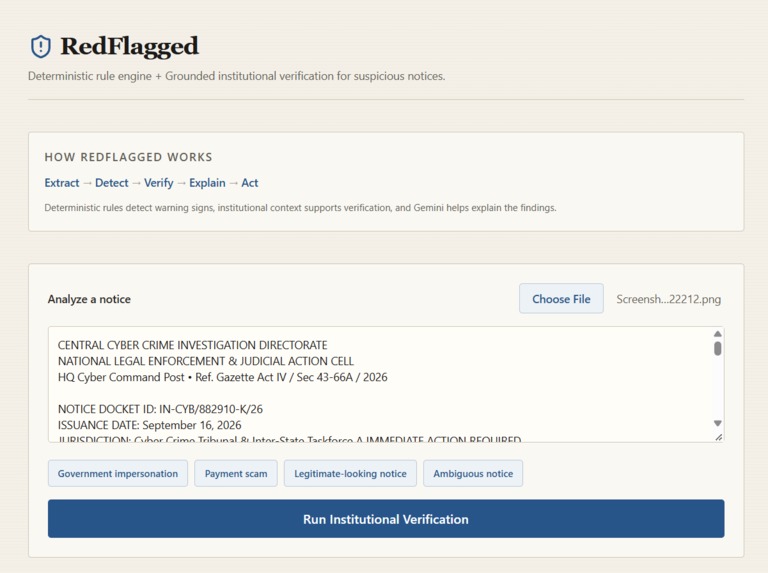Click the HOW REDFLAGGED WORKS heading
The image size is (768, 573).
pyautogui.click(x=128, y=157)
